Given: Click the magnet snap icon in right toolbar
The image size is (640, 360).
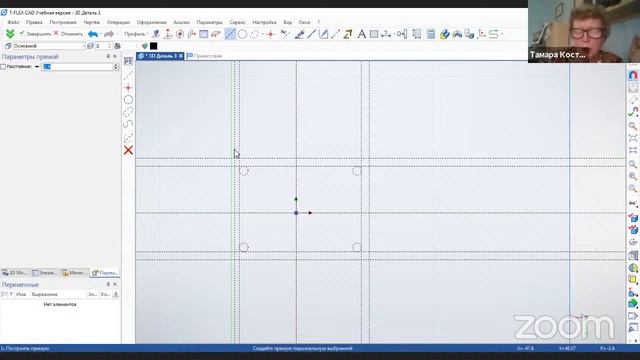Looking at the screenshot, I should point(633,76).
